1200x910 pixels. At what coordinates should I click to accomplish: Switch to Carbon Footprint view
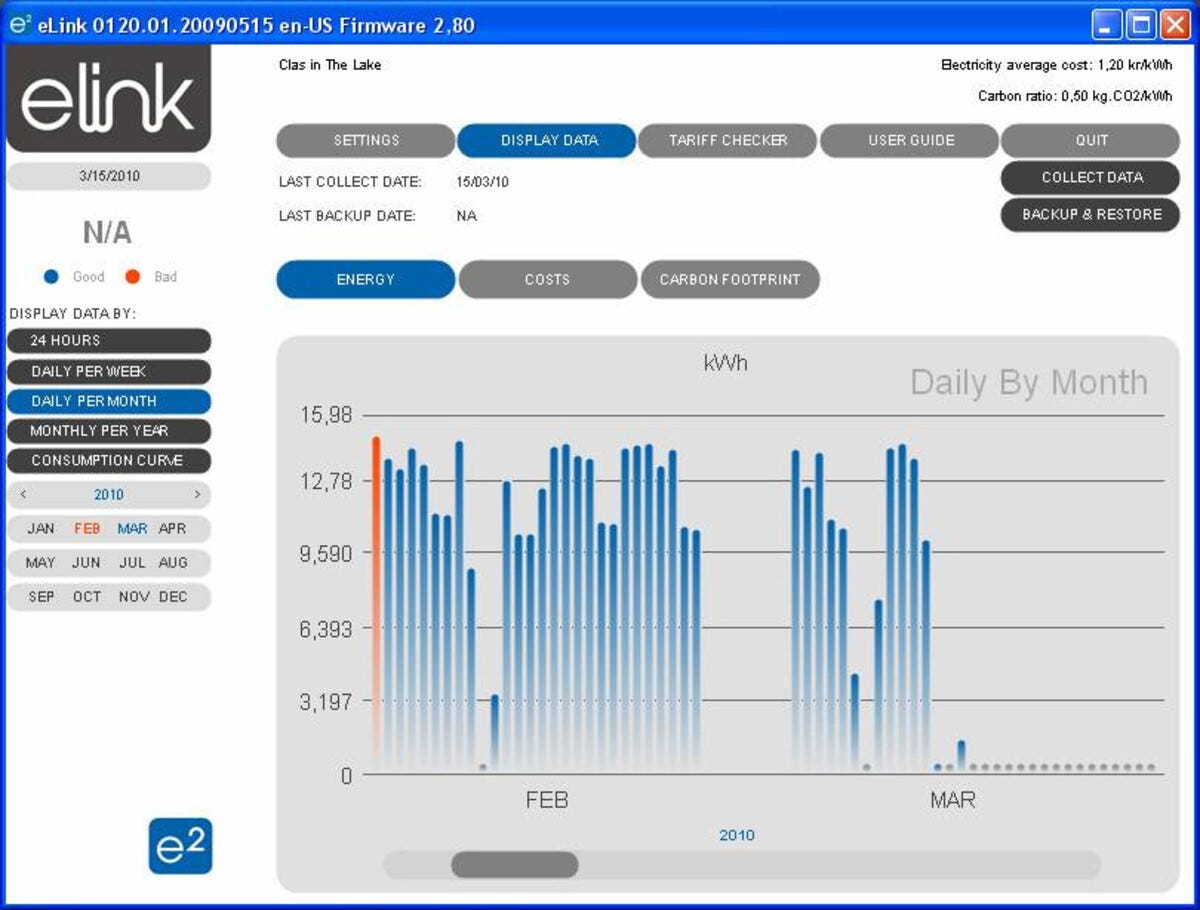click(730, 280)
